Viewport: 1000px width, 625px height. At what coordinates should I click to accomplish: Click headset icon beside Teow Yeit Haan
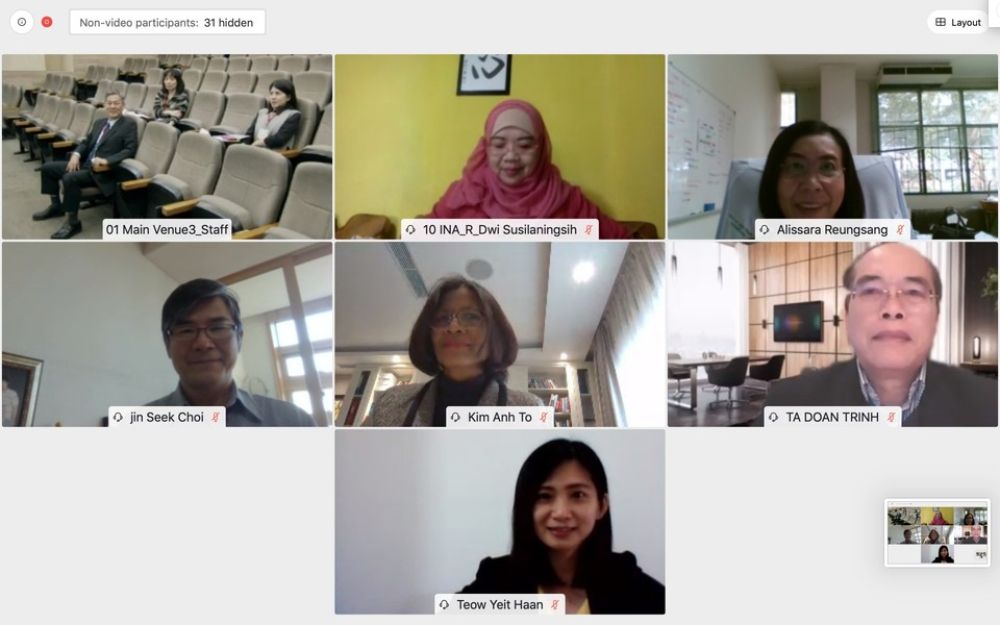[x=445, y=605]
